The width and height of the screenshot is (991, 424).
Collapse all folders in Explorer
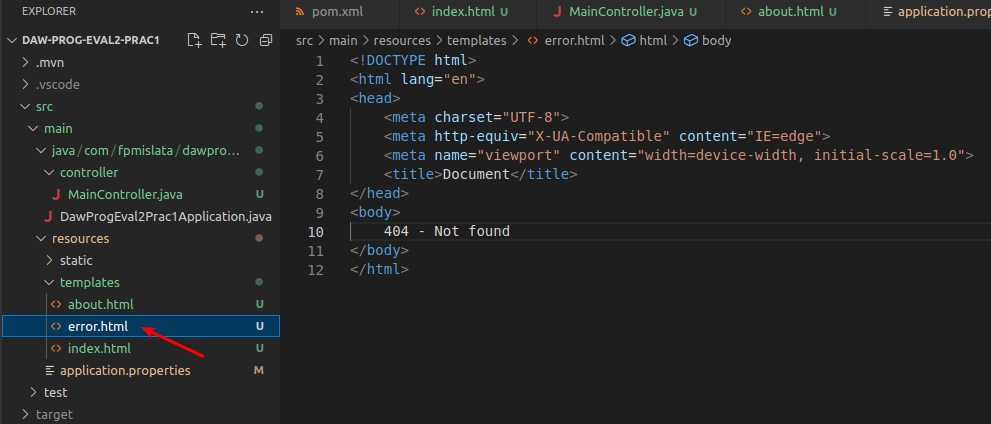266,40
